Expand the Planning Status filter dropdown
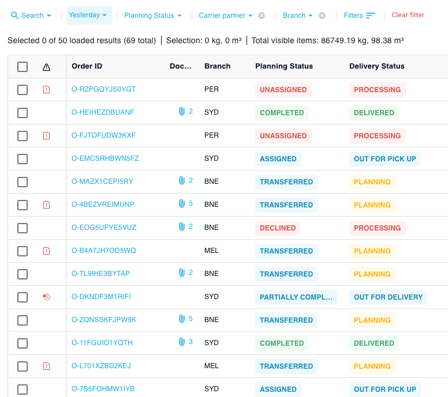Image resolution: width=448 pixels, height=397 pixels. 153,15
